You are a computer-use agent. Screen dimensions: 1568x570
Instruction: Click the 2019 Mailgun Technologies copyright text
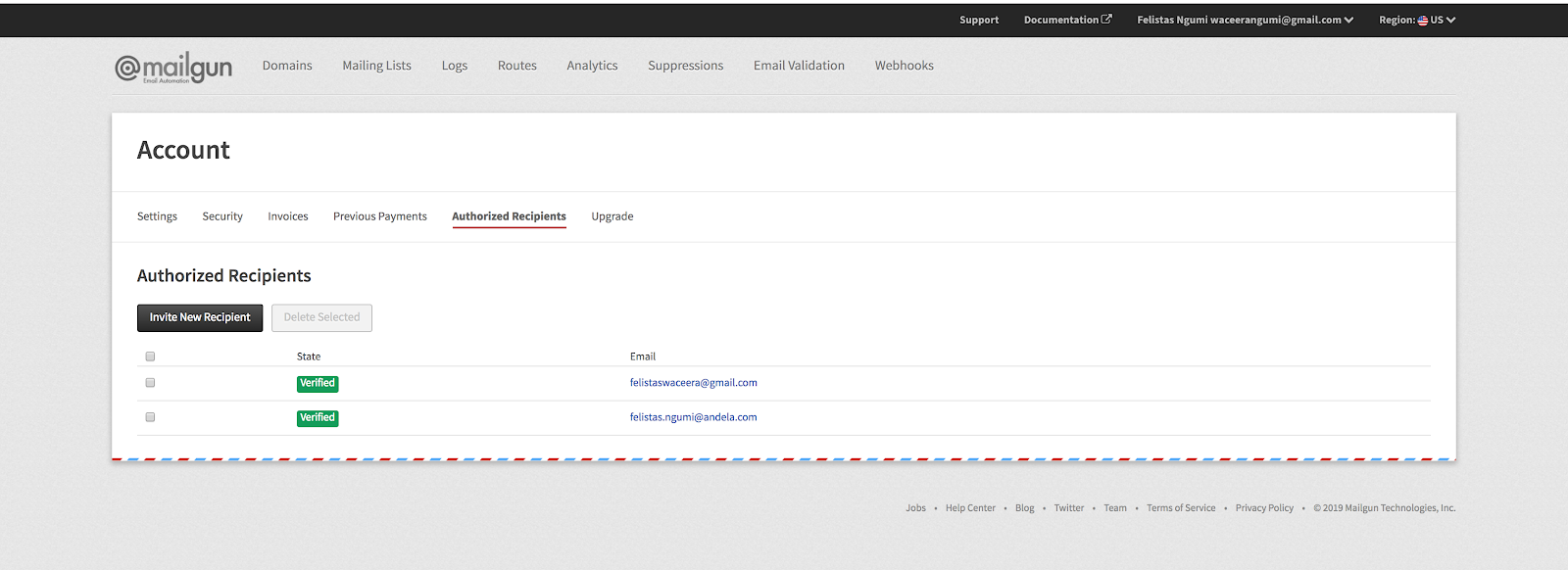pyautogui.click(x=1385, y=508)
